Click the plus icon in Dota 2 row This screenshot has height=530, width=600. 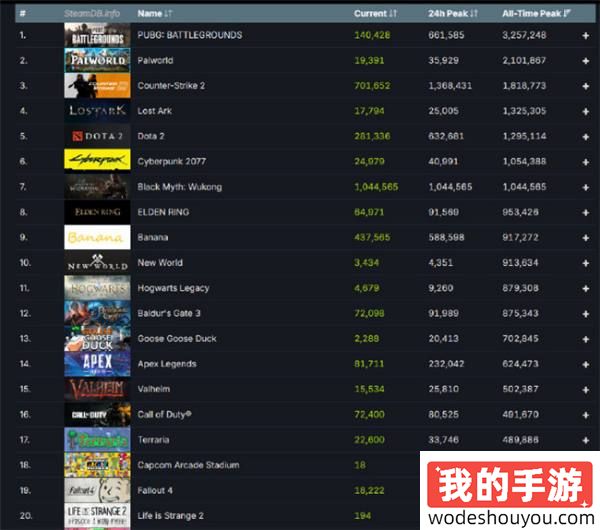click(x=585, y=137)
